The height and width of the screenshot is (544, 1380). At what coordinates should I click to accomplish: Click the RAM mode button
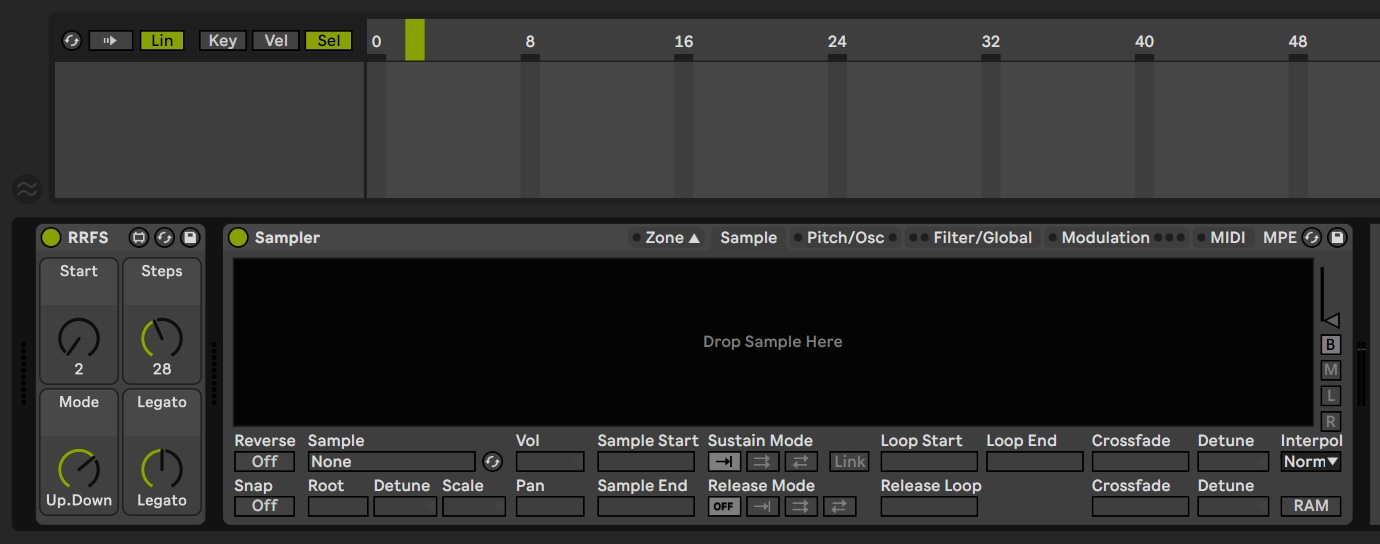[1310, 506]
